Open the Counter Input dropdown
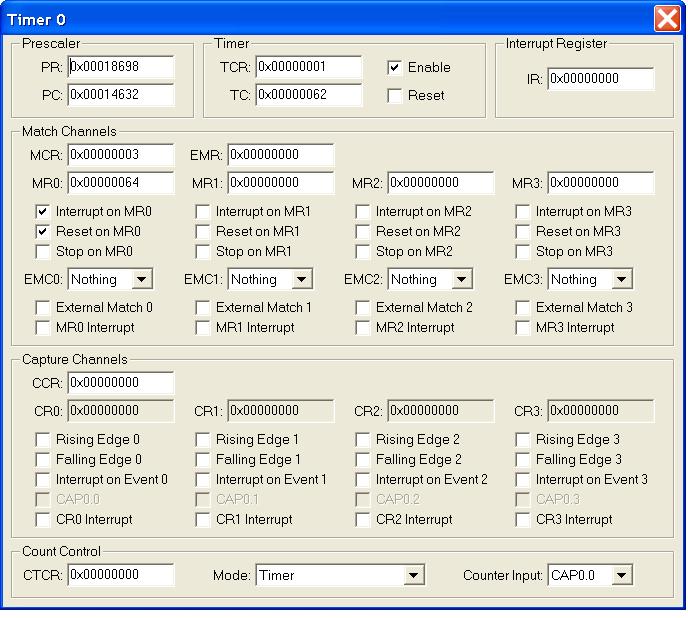 coord(590,575)
